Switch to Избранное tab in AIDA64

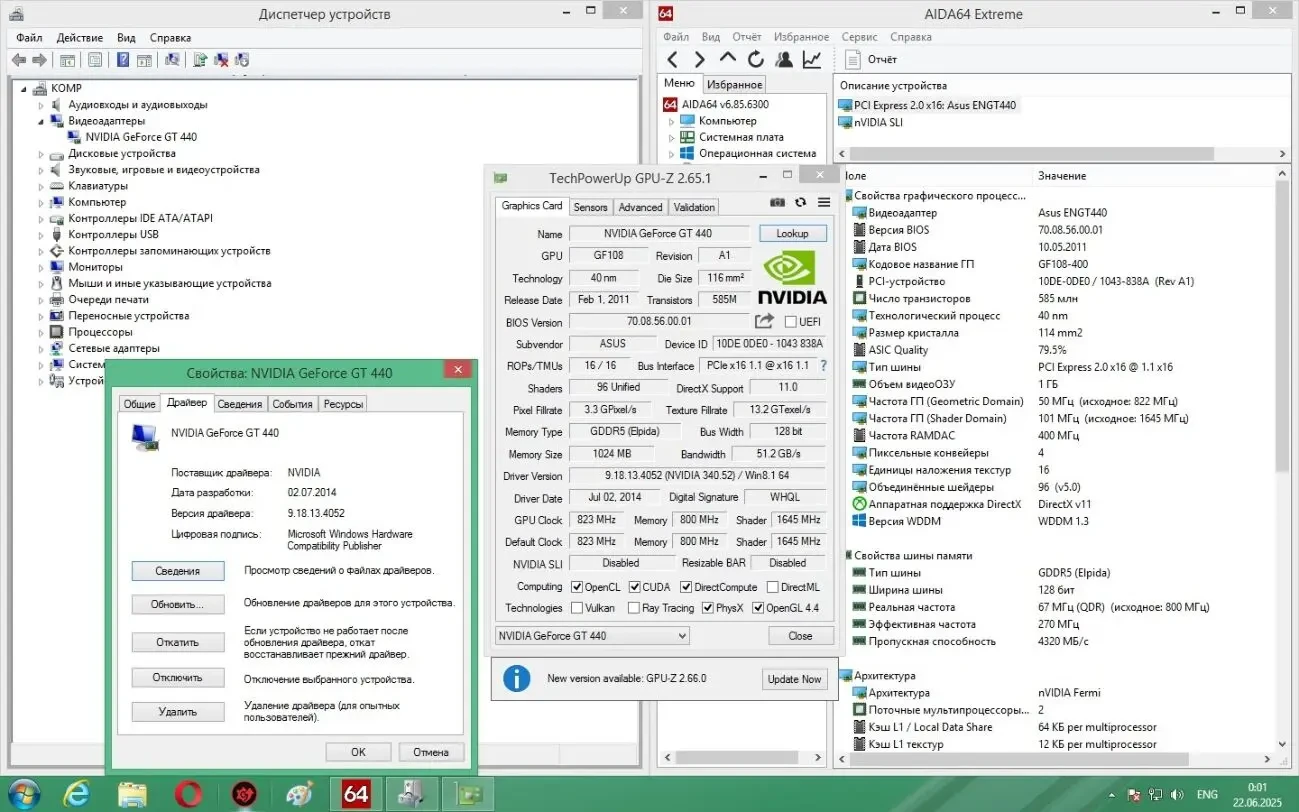click(x=734, y=85)
